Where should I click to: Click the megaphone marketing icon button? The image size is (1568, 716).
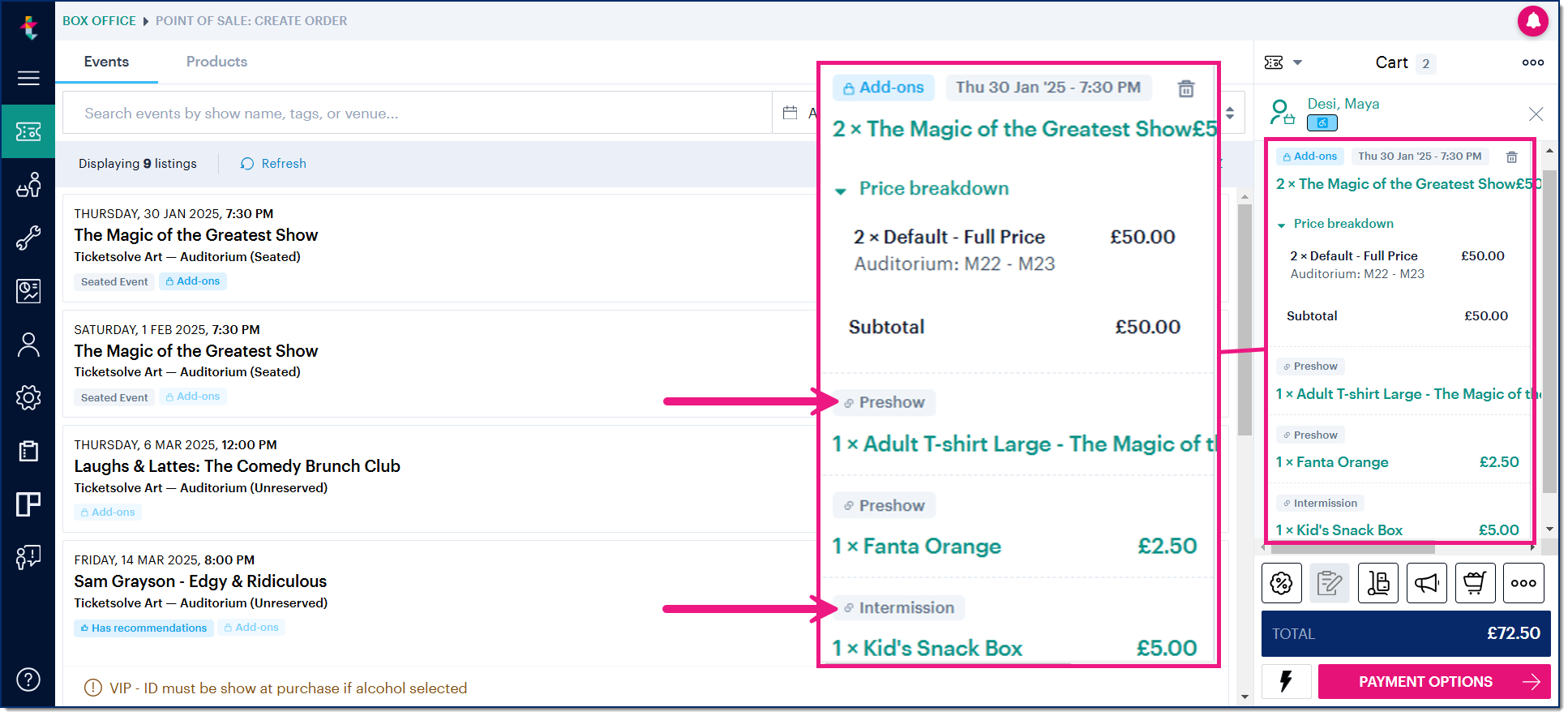pyautogui.click(x=1427, y=583)
